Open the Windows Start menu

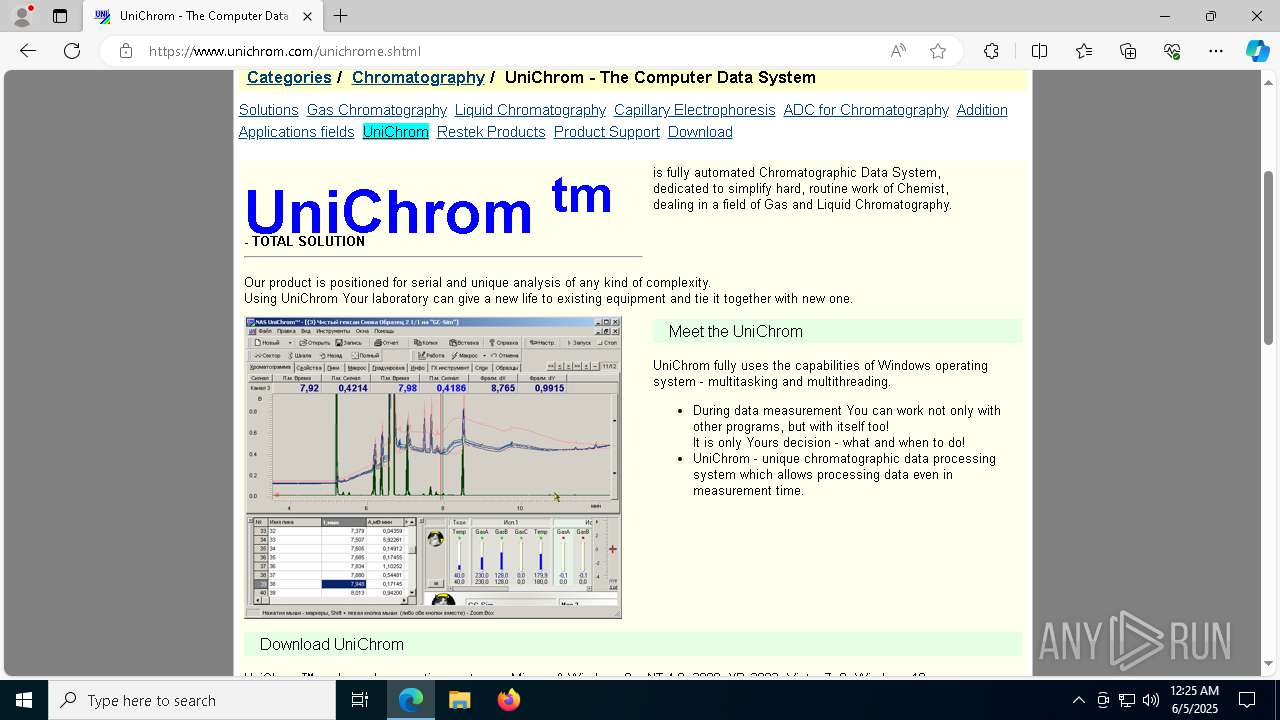(24, 700)
